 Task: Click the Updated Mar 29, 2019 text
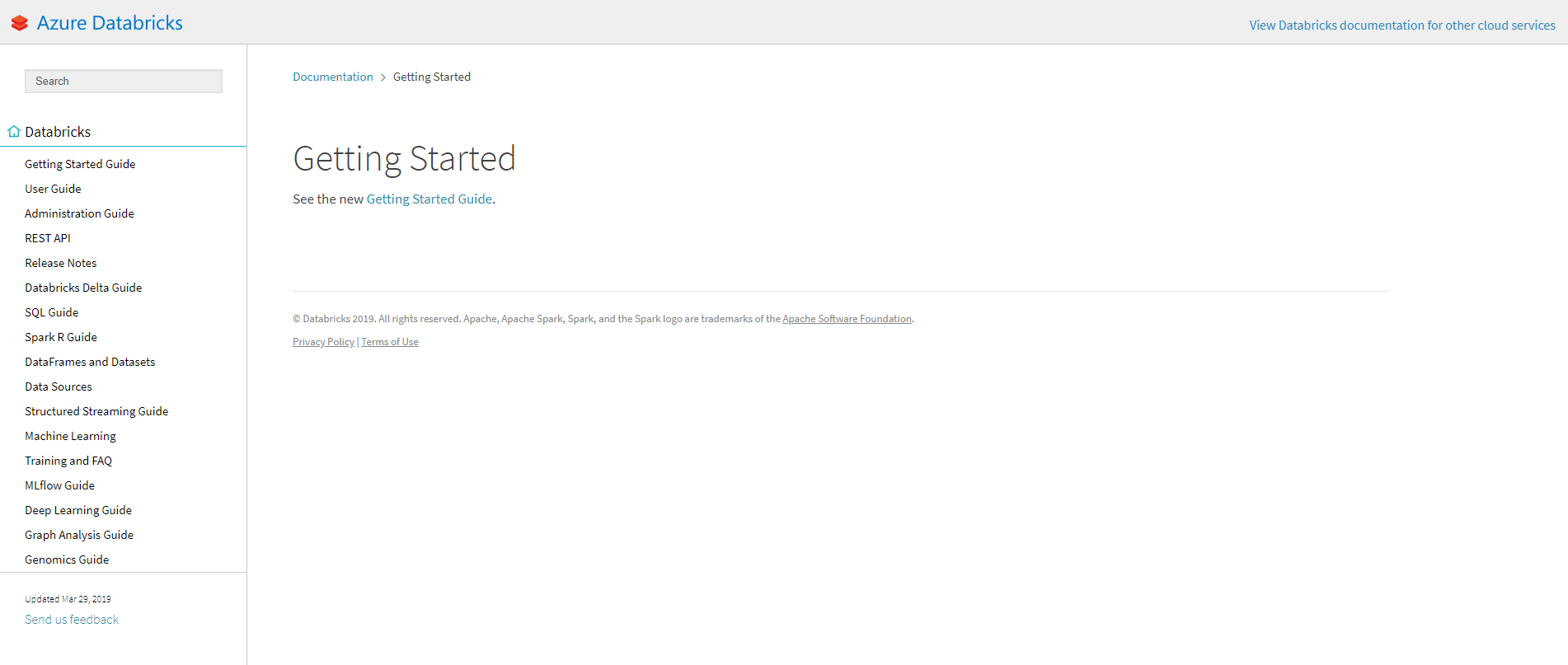[68, 599]
